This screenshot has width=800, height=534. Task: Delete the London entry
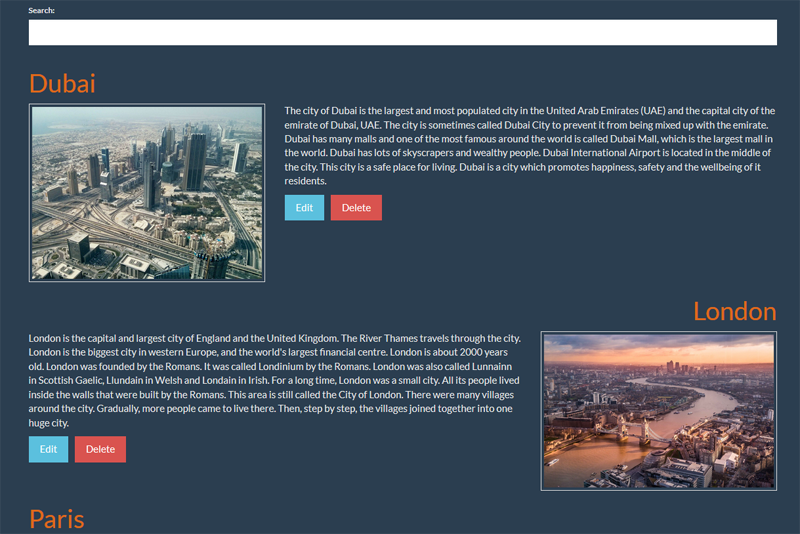[101, 449]
